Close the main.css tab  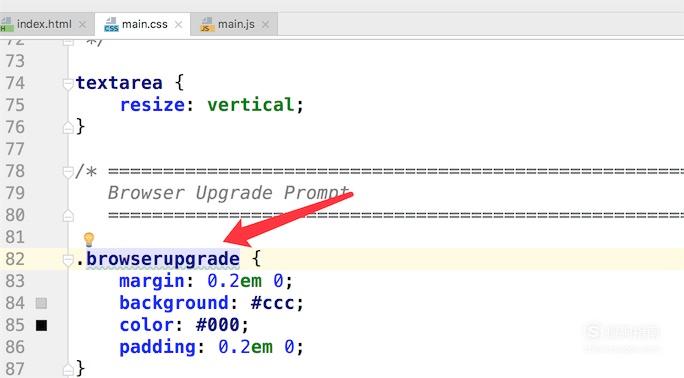(x=178, y=25)
